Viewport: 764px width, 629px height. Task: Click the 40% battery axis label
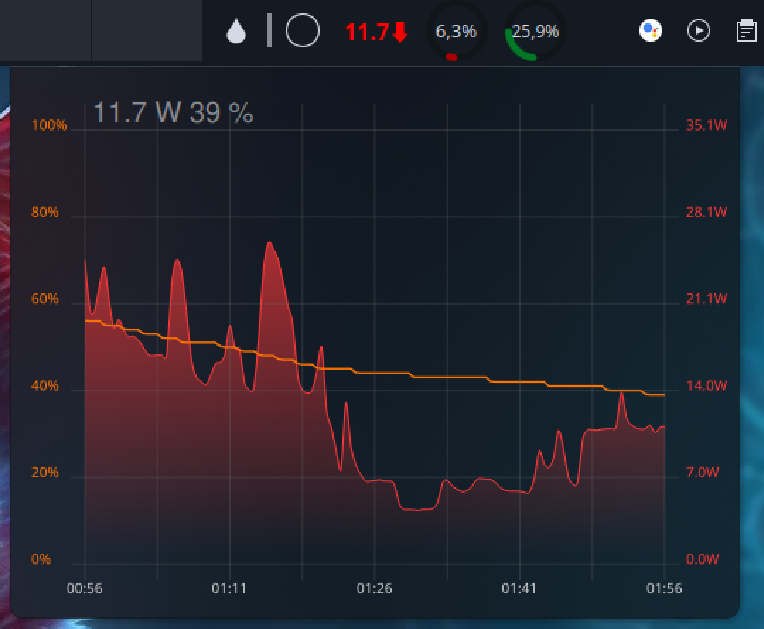point(45,386)
